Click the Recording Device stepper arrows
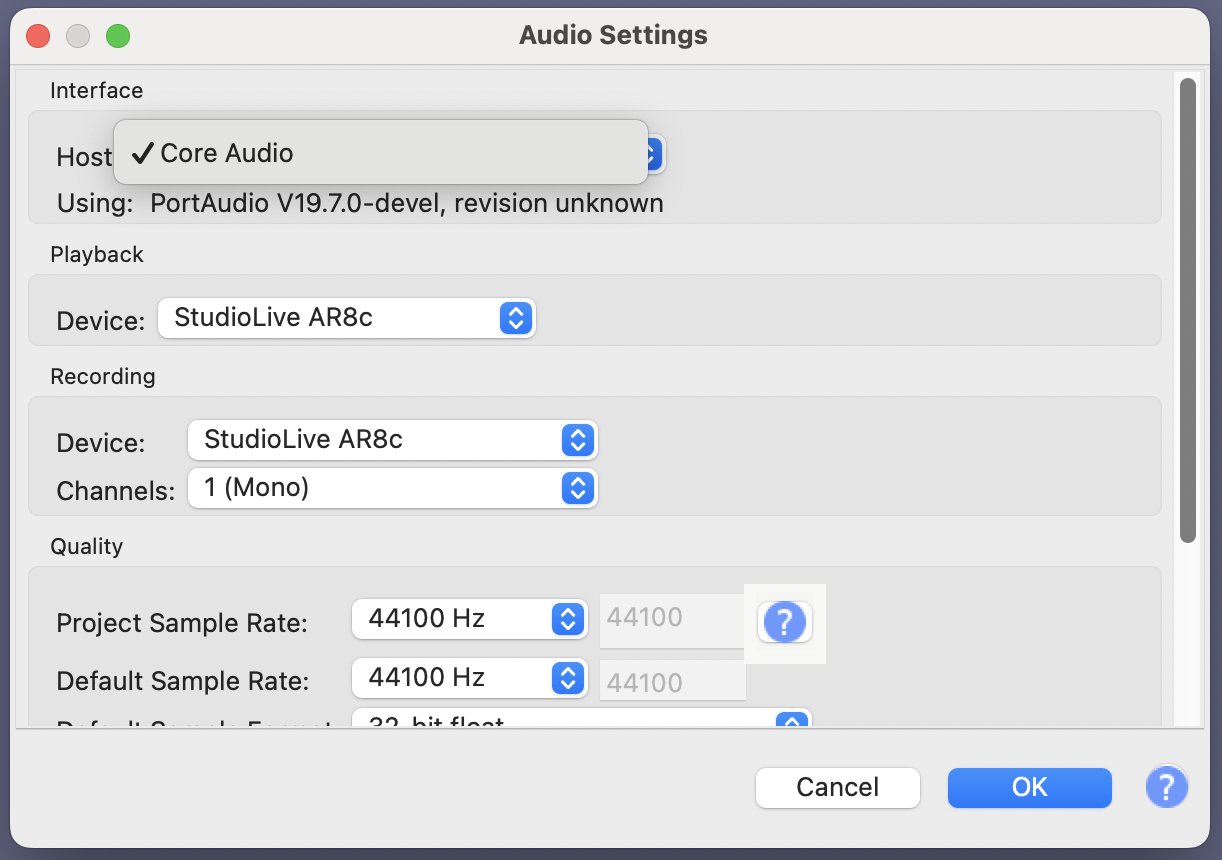 tap(576, 440)
